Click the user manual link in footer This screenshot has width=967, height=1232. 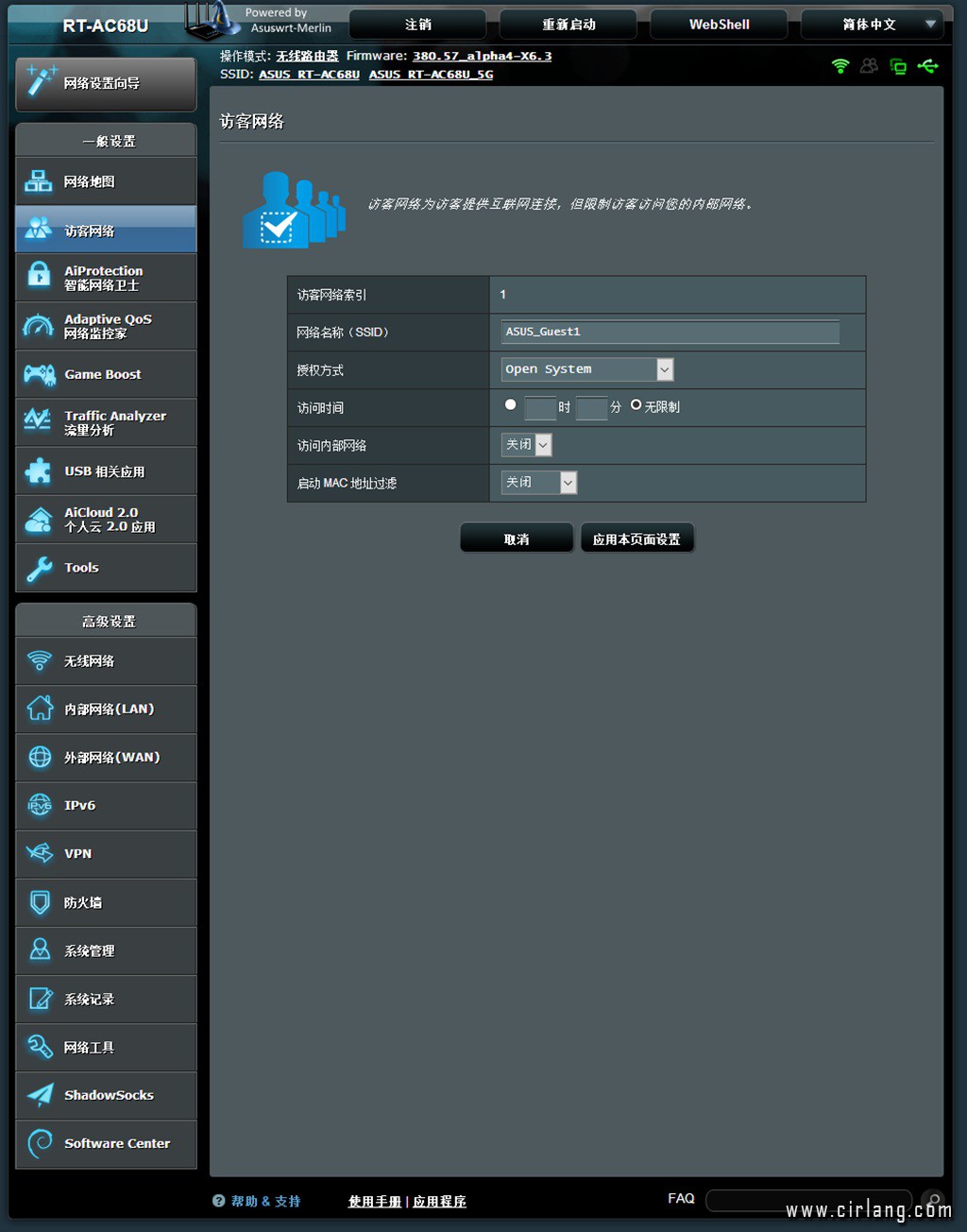(x=375, y=1202)
